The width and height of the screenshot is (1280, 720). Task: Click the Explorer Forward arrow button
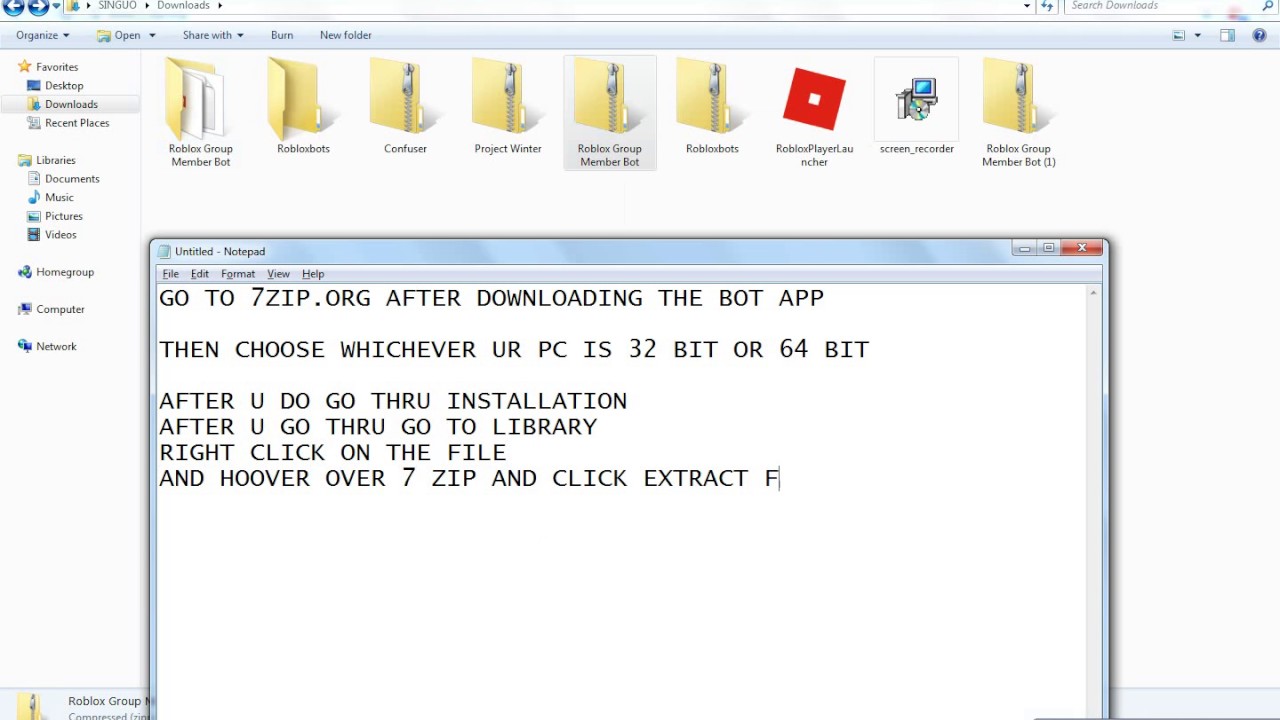(38, 6)
